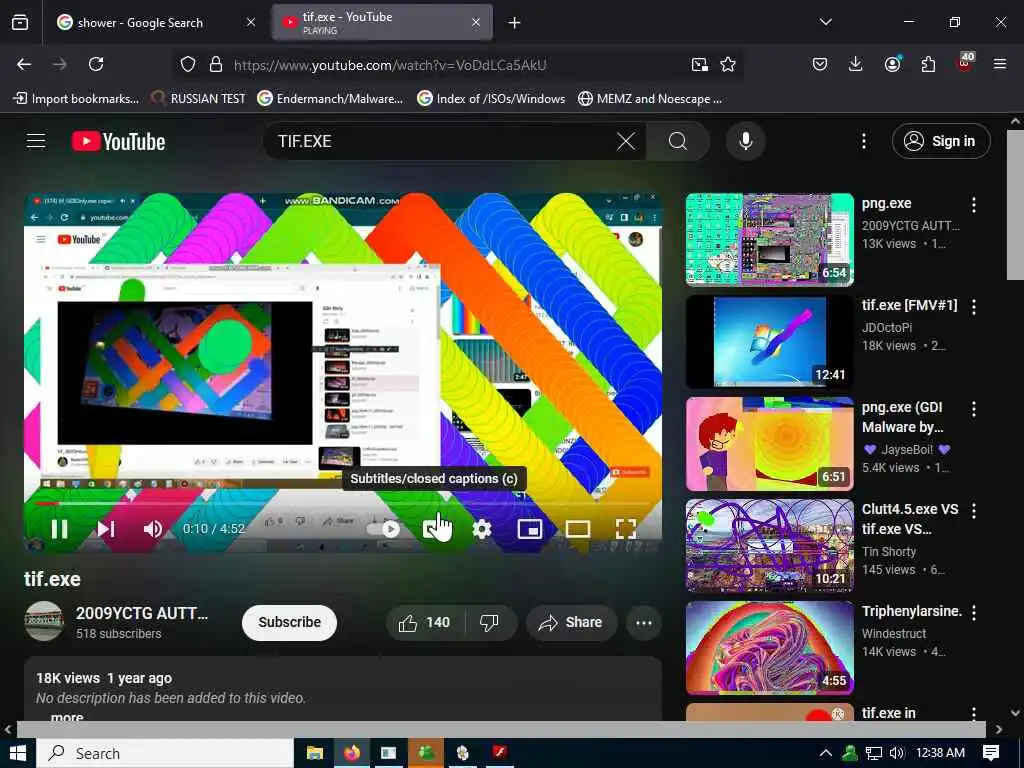Skip to next video in player
The height and width of the screenshot is (768, 1024).
click(106, 529)
